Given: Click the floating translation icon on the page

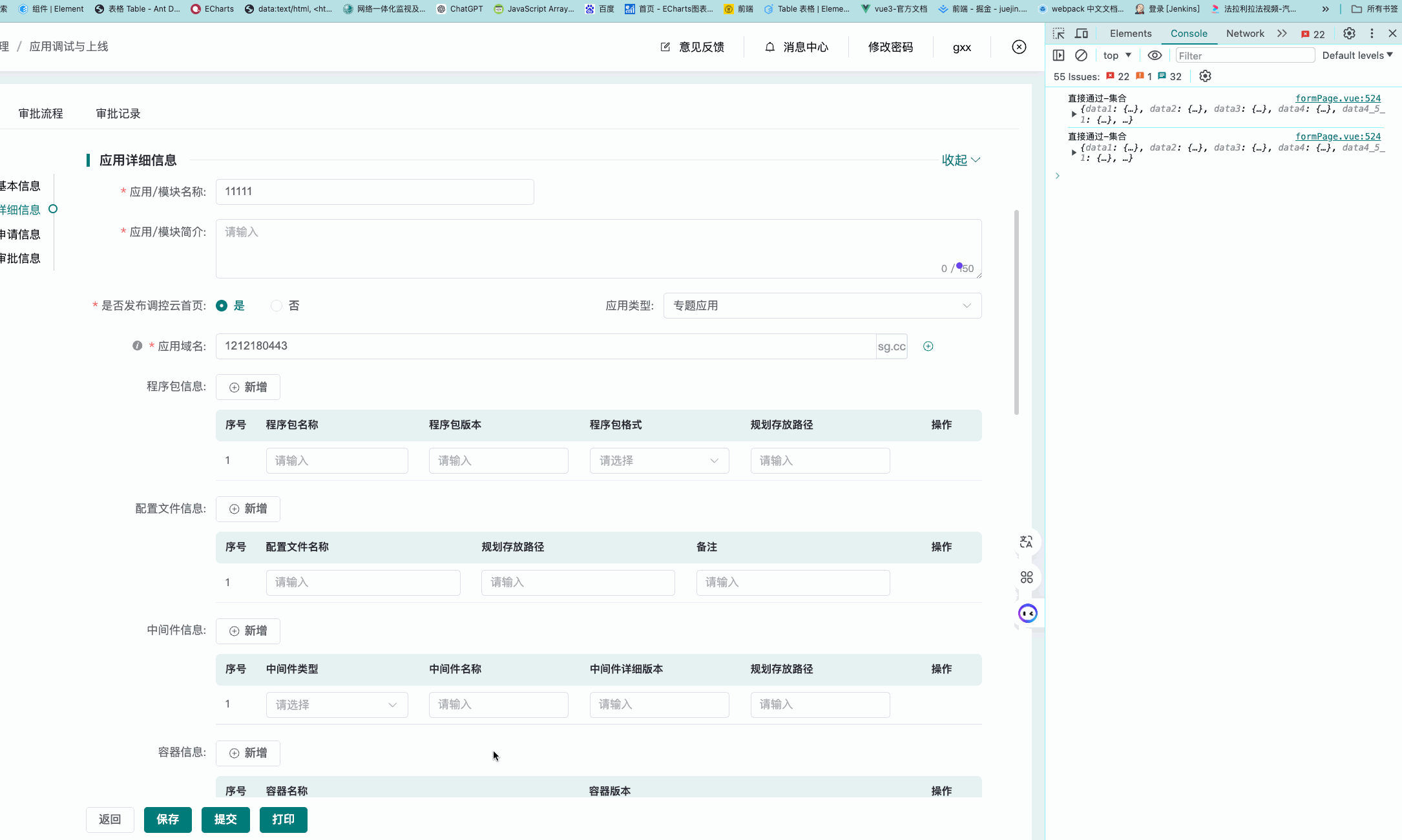Looking at the screenshot, I should click(x=1027, y=543).
